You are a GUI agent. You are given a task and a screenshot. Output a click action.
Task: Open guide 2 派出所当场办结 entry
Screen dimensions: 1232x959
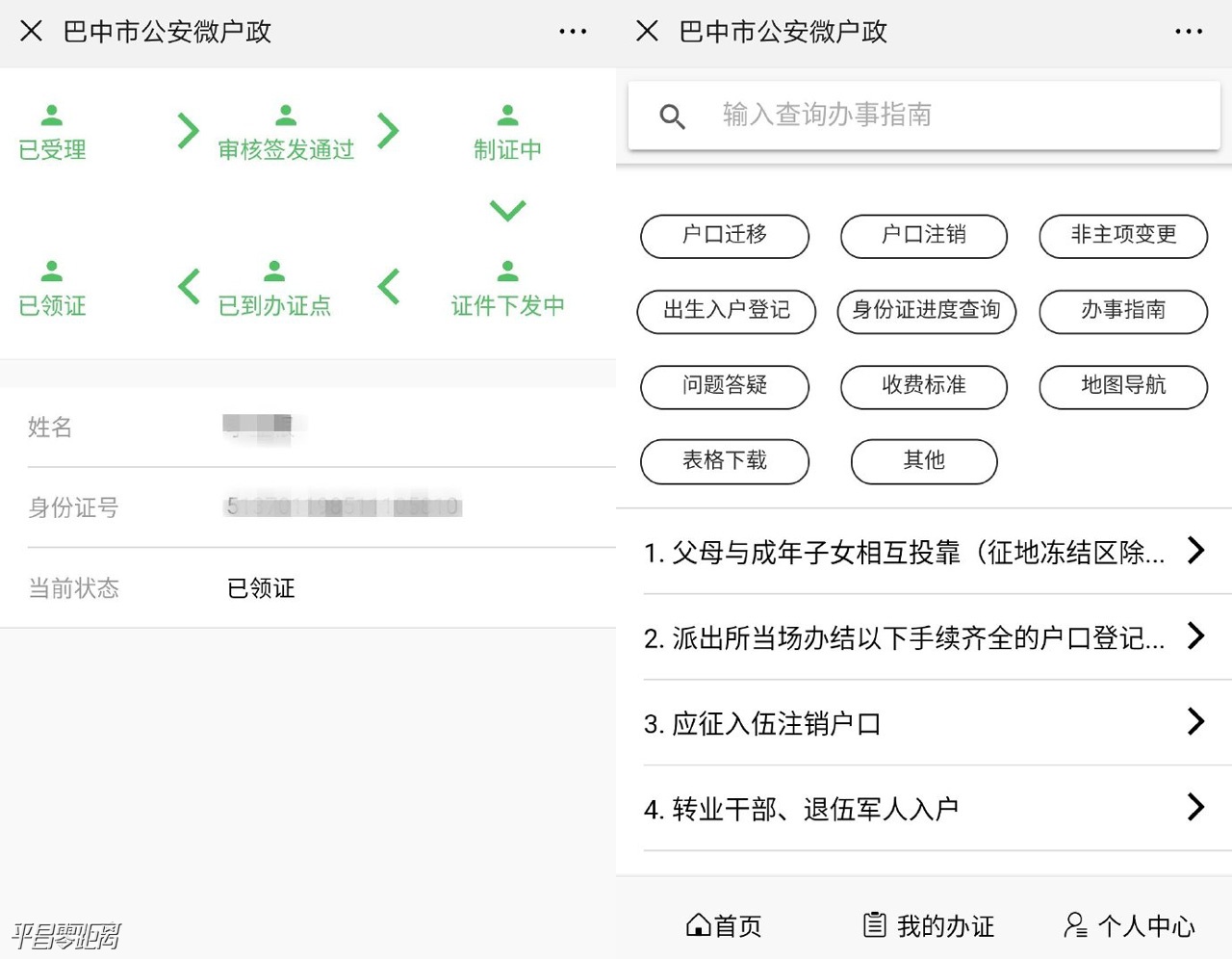click(x=905, y=637)
